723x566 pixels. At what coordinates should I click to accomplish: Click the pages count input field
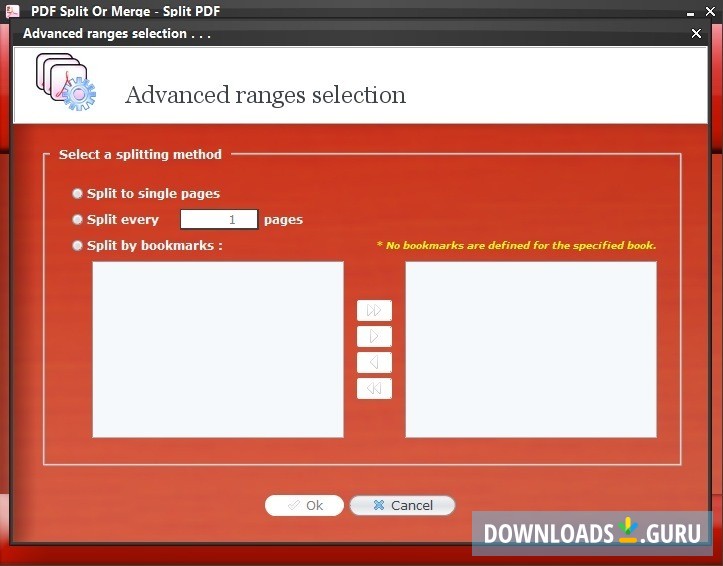tap(219, 219)
